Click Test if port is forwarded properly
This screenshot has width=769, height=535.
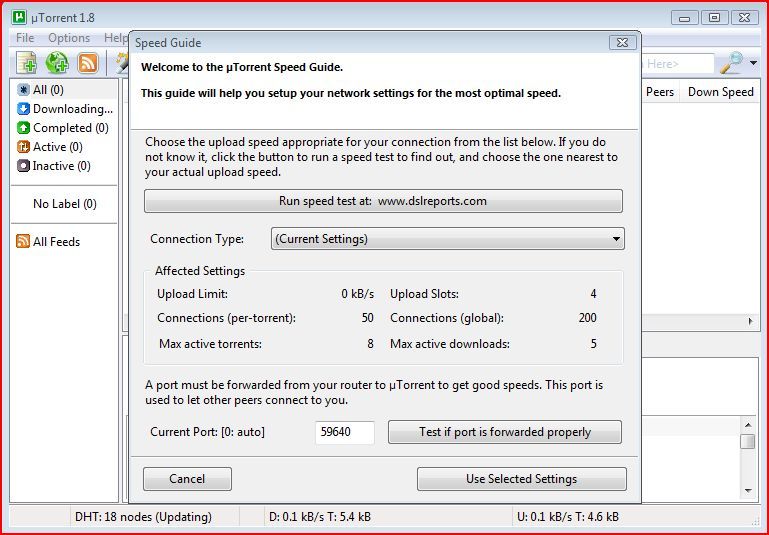pos(505,432)
